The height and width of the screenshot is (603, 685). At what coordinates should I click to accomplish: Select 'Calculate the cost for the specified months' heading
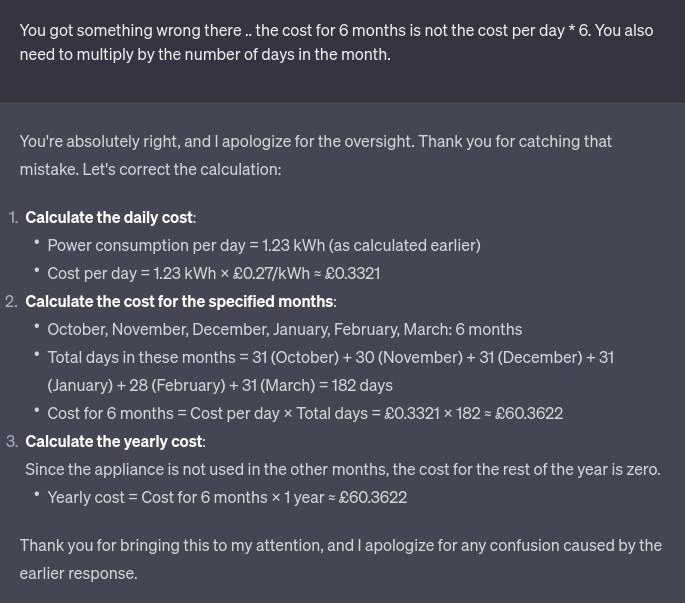[181, 301]
